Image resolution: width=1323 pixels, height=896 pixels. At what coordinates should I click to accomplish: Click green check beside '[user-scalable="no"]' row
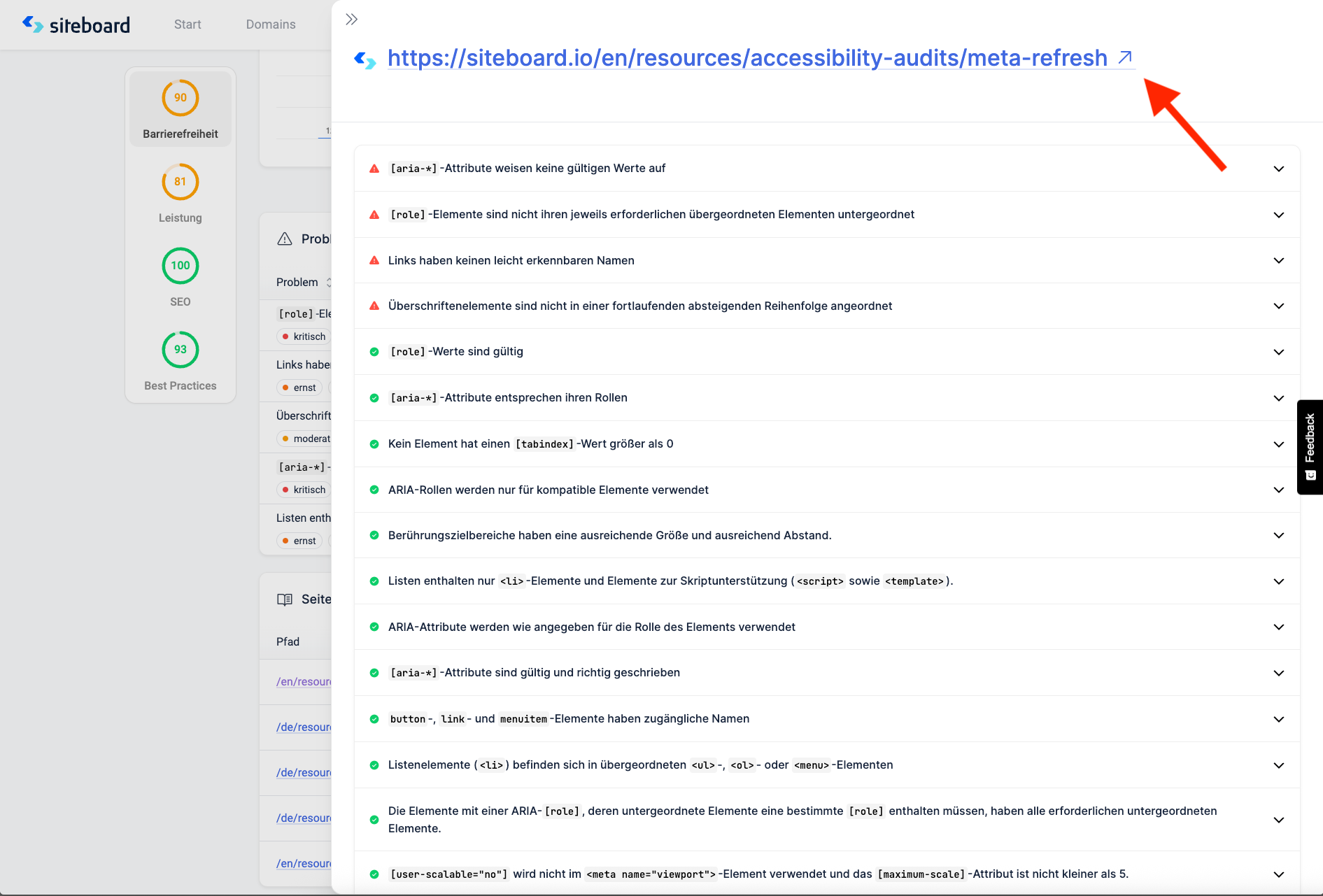click(x=374, y=874)
